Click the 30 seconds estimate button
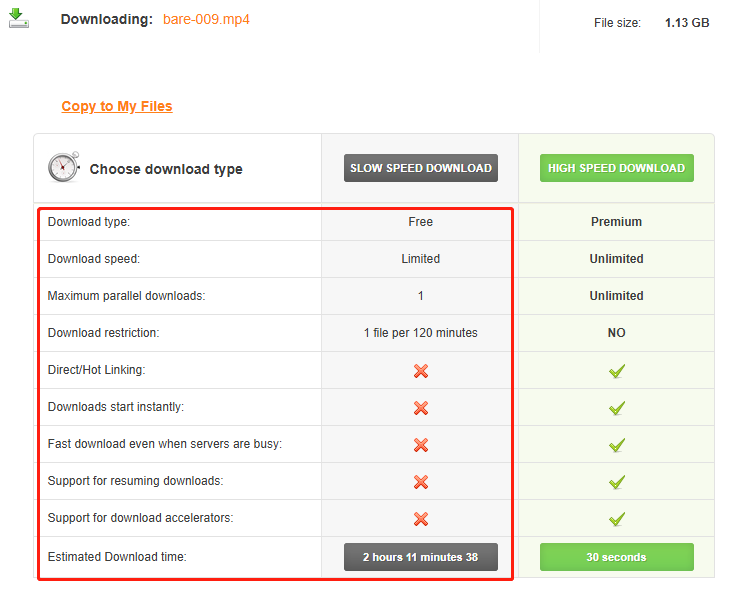The width and height of the screenshot is (731, 592). click(616, 557)
